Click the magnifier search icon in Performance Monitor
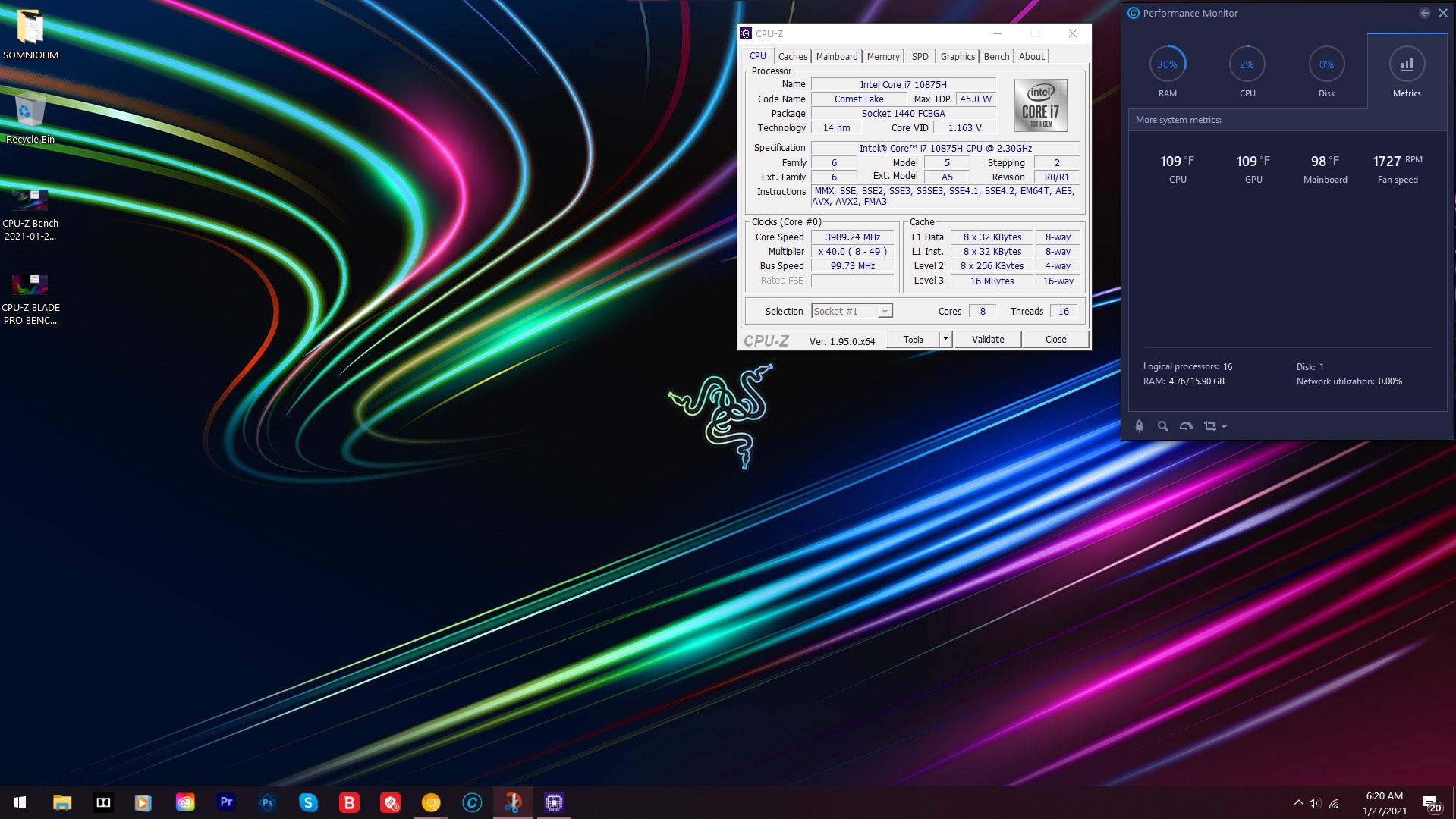 [1162, 426]
